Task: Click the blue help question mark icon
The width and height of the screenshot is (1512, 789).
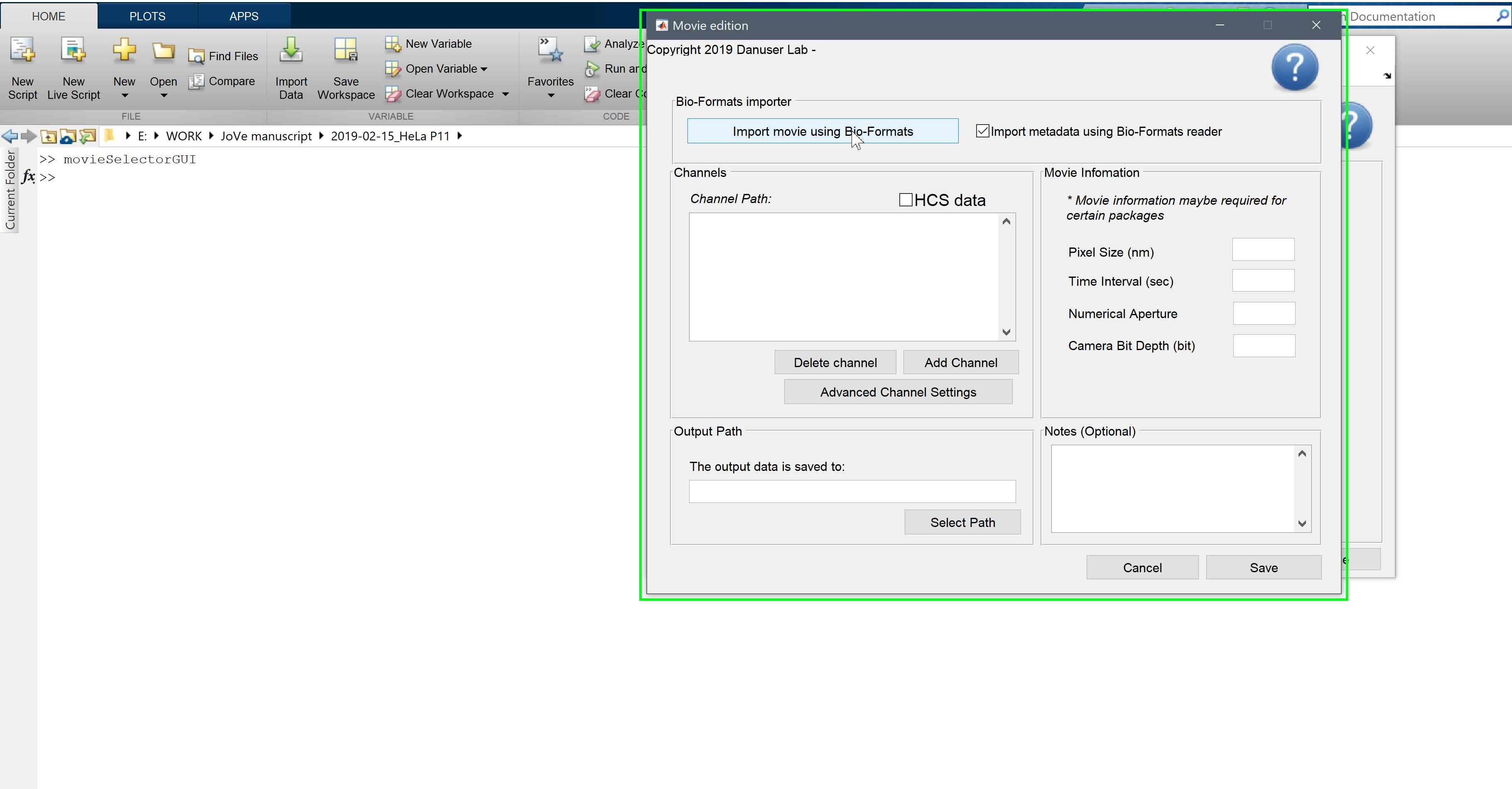Action: [x=1294, y=67]
